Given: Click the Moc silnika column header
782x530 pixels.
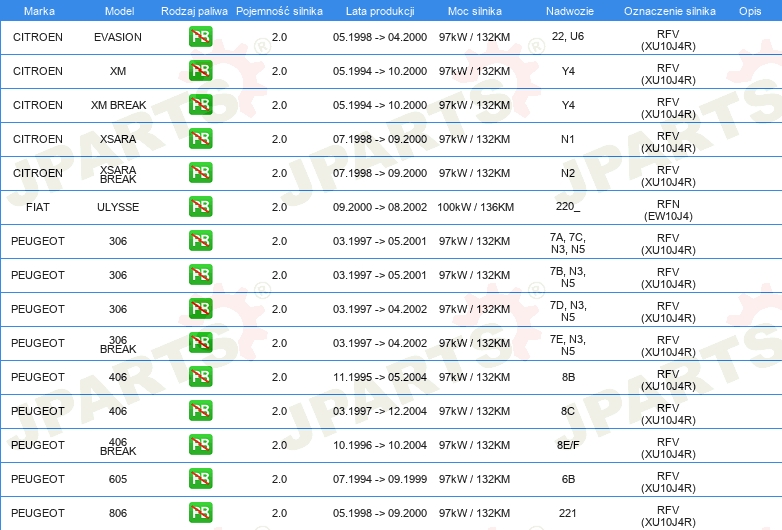Looking at the screenshot, I should pos(474,11).
